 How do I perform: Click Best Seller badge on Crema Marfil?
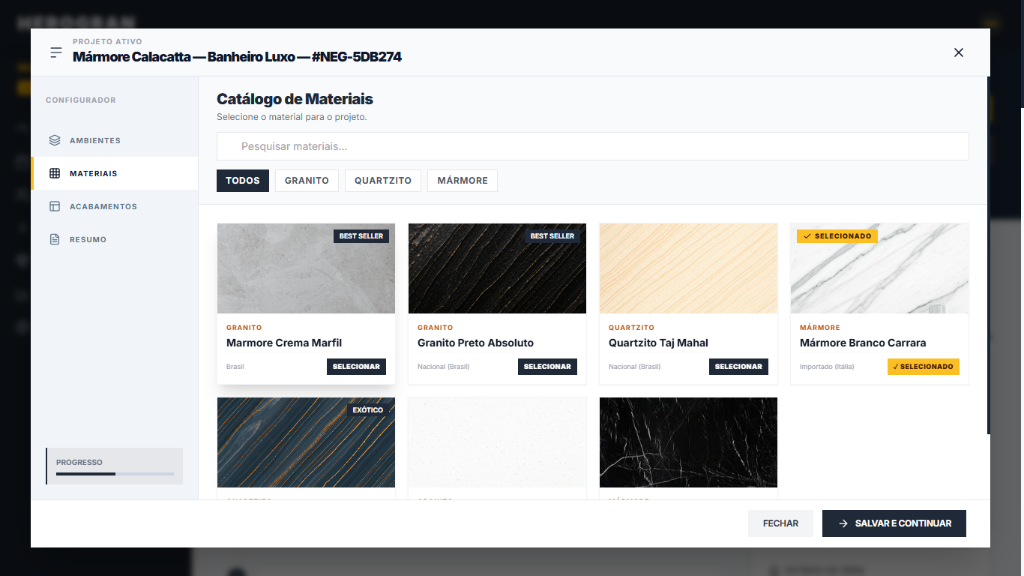click(x=361, y=236)
